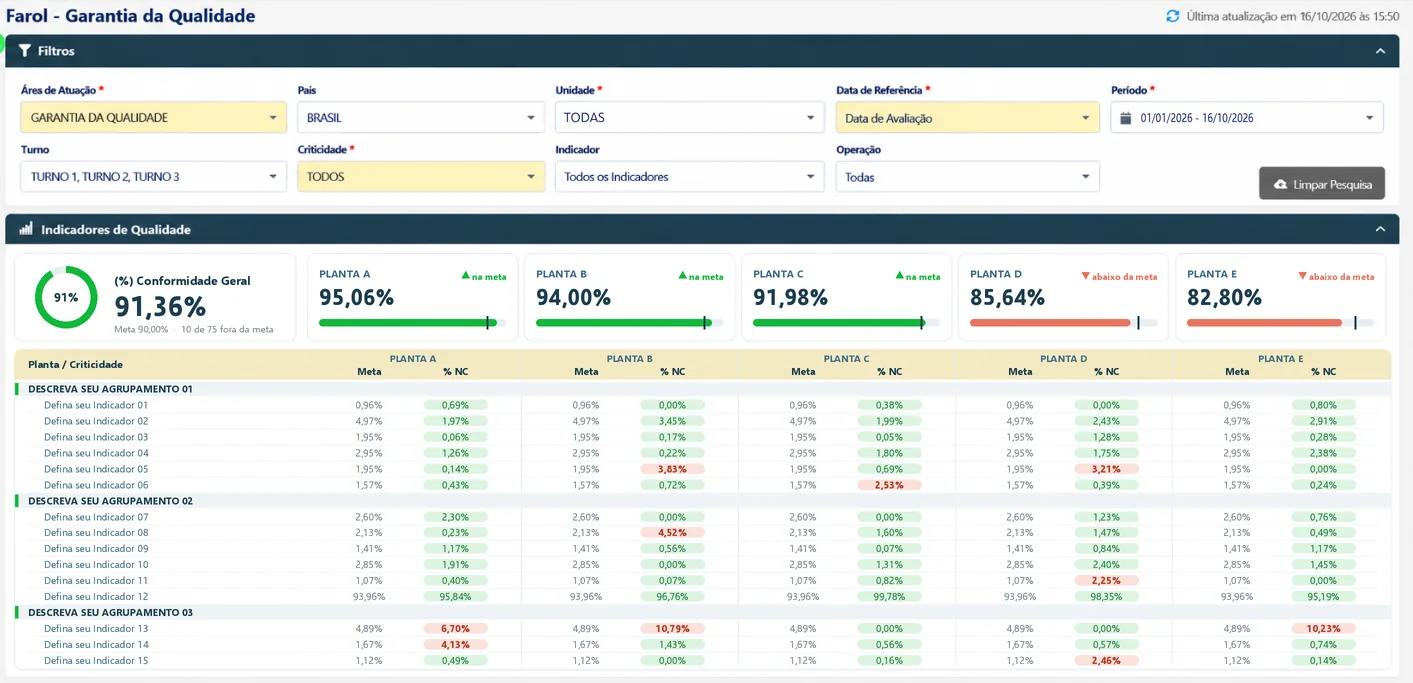Viewport: 1413px width, 683px height.
Task: Open the Criticidade dropdown
Action: (x=421, y=177)
